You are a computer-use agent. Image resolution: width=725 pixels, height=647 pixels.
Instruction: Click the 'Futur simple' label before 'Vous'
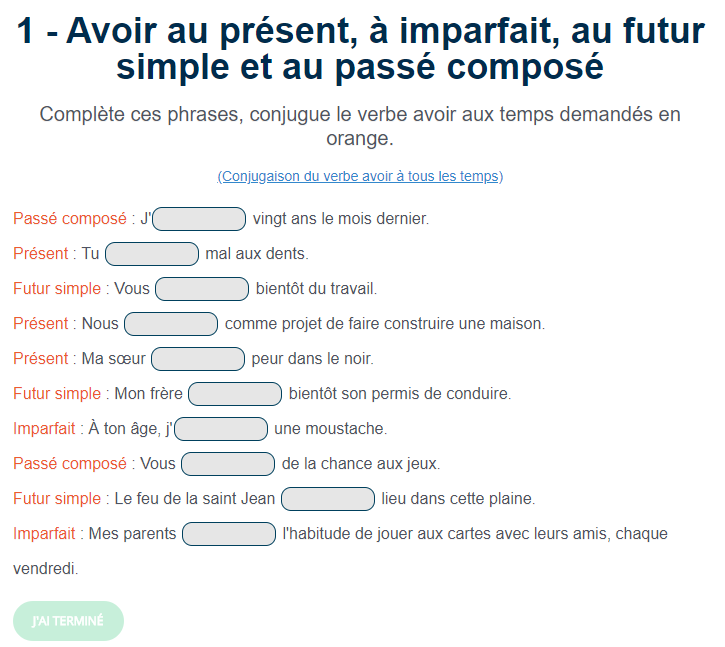[x=57, y=288]
